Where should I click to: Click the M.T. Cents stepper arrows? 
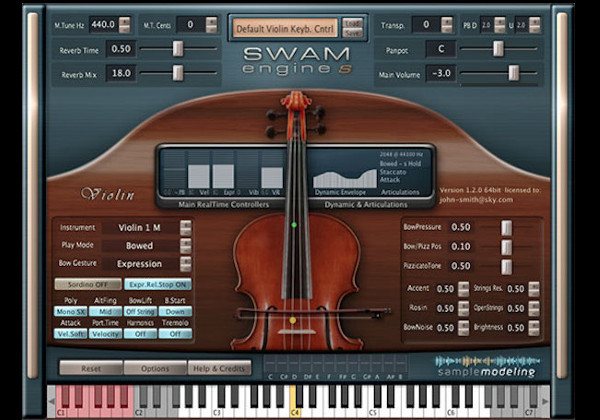tap(211, 24)
